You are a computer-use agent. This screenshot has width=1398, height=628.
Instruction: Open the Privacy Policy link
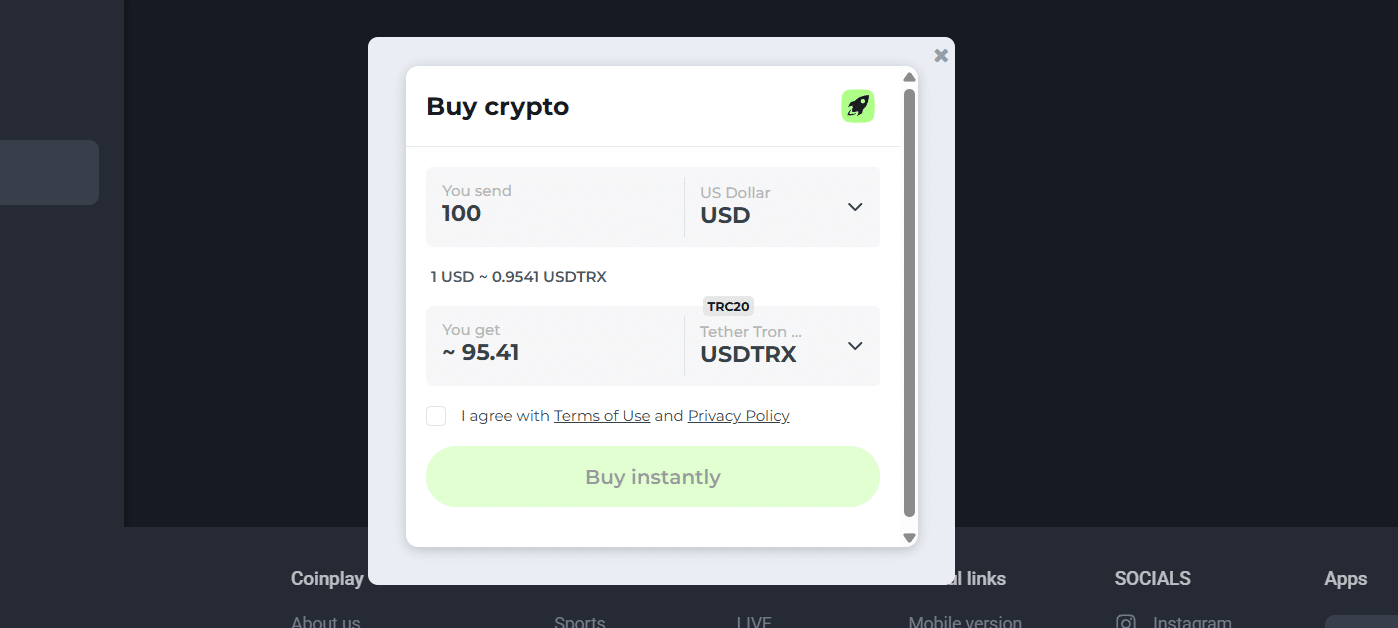point(738,415)
